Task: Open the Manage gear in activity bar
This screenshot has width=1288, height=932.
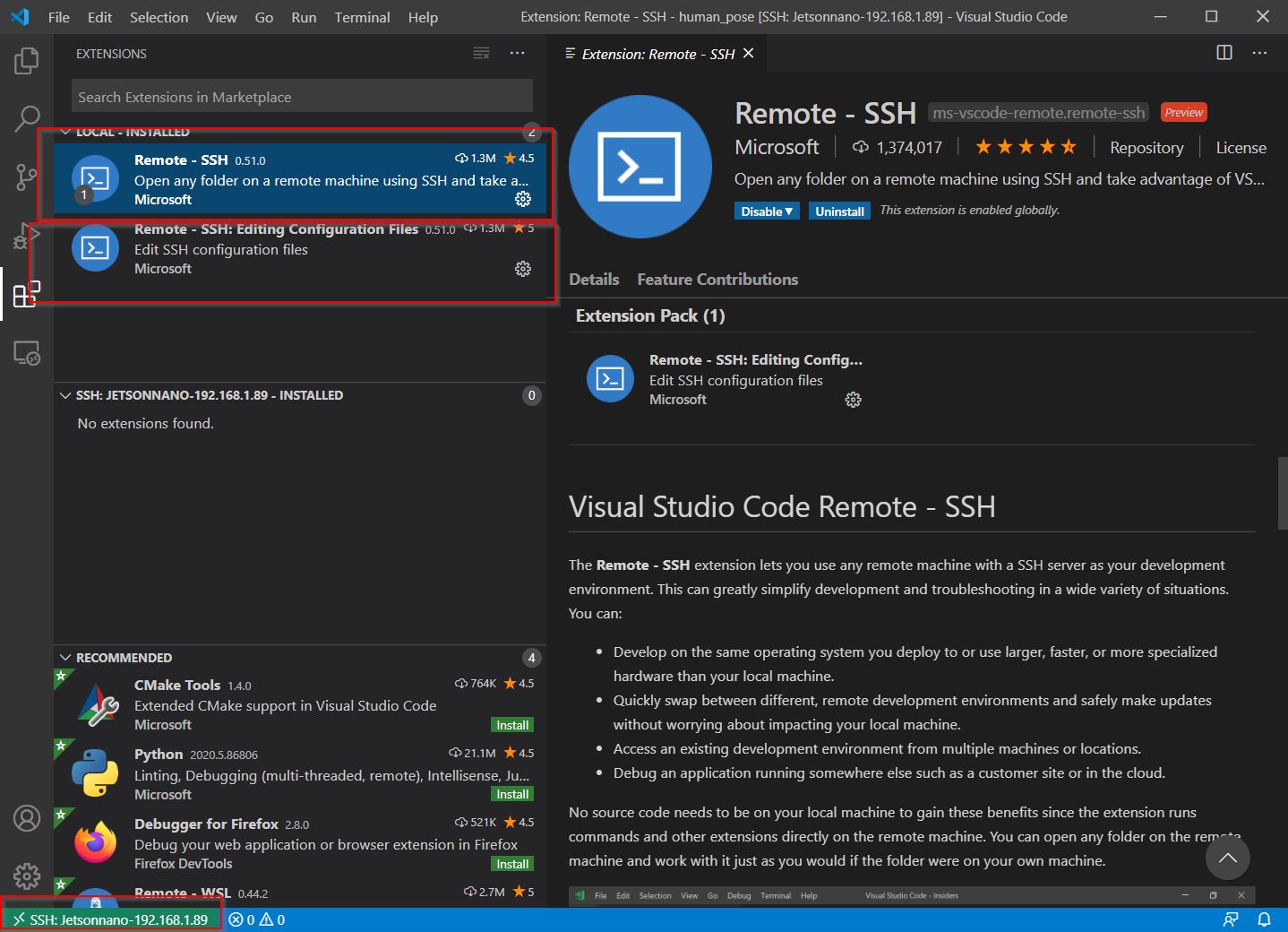Action: tap(27, 876)
